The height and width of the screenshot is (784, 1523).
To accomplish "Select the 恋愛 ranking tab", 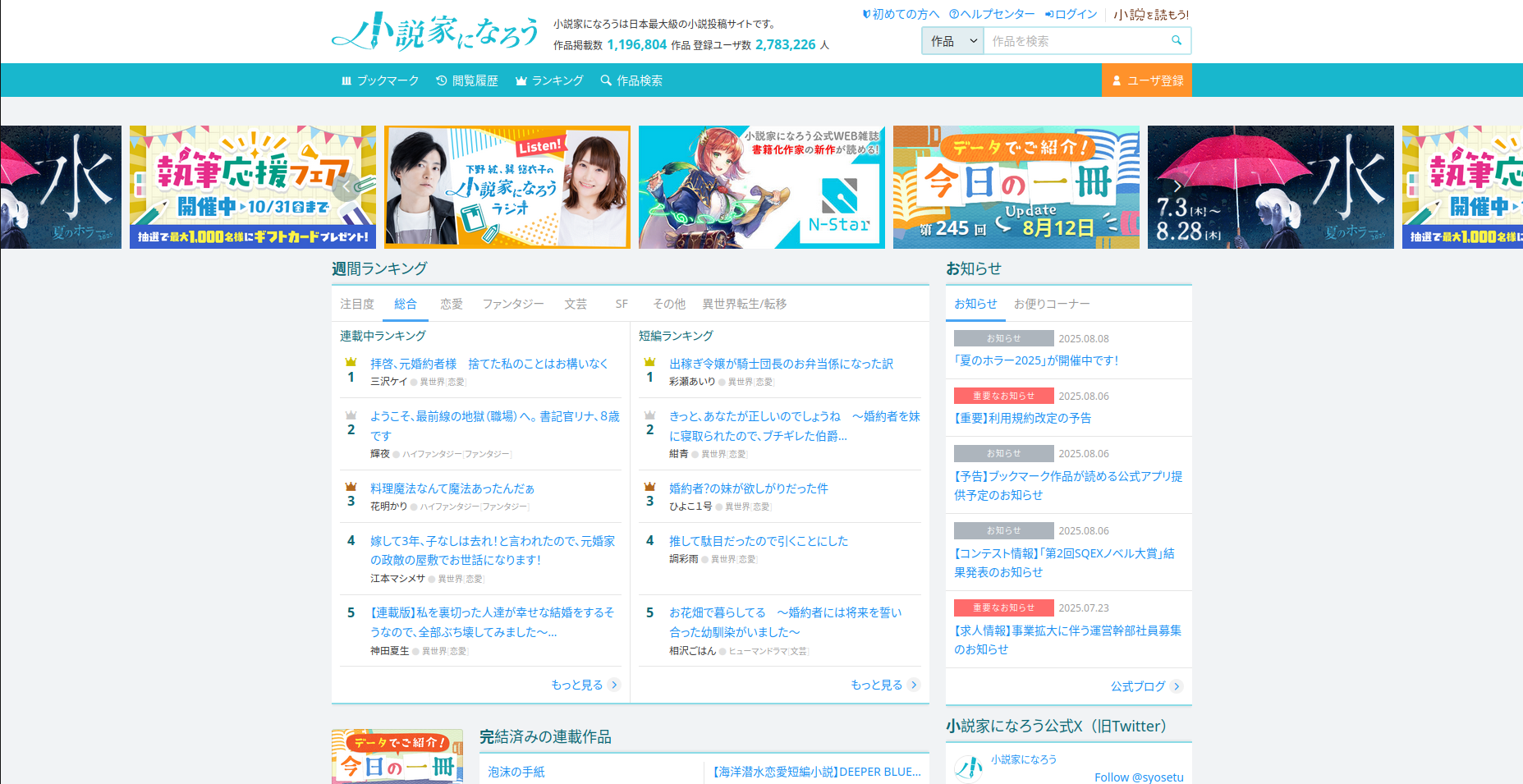I will click(452, 304).
